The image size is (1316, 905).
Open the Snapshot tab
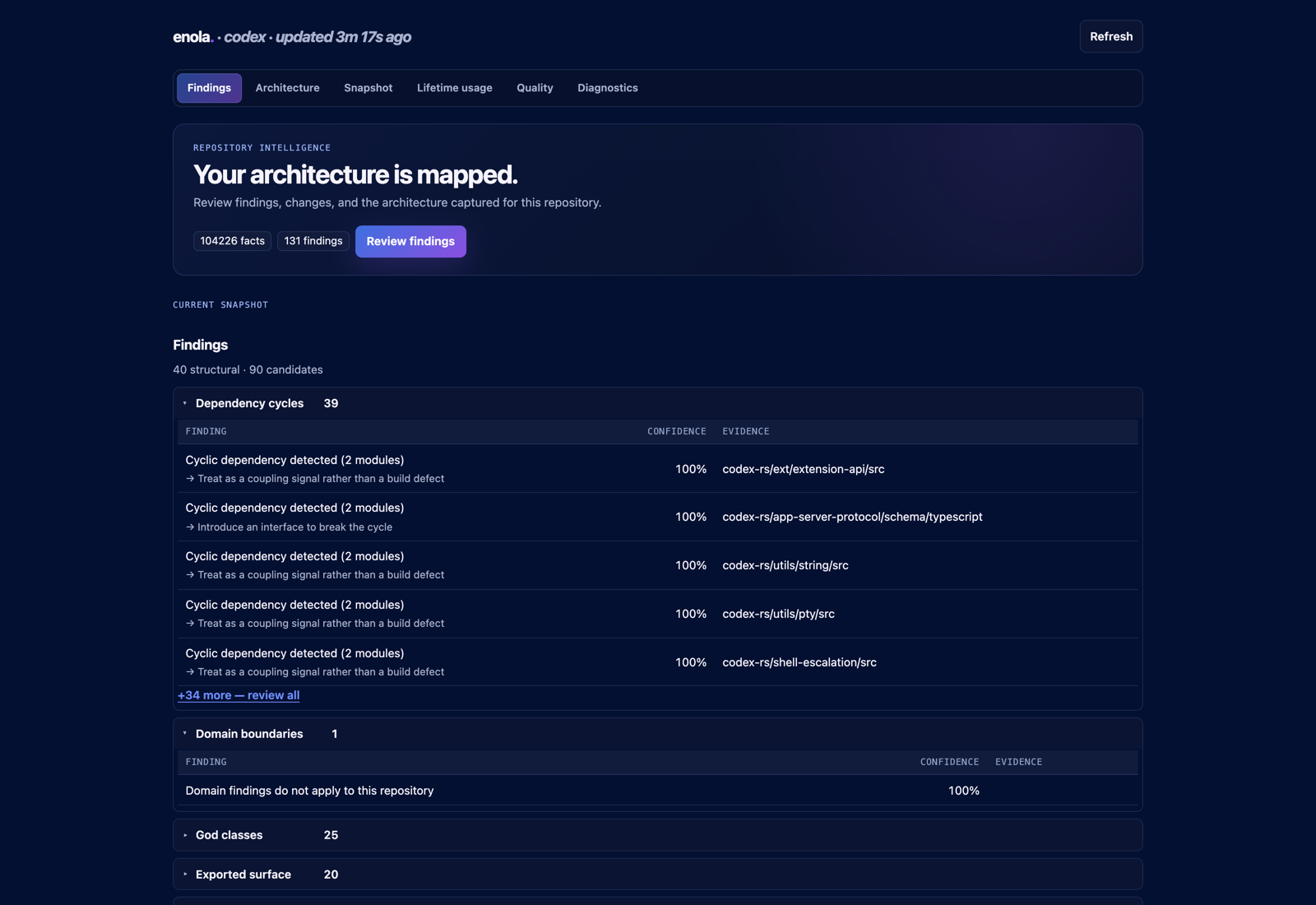pos(368,88)
